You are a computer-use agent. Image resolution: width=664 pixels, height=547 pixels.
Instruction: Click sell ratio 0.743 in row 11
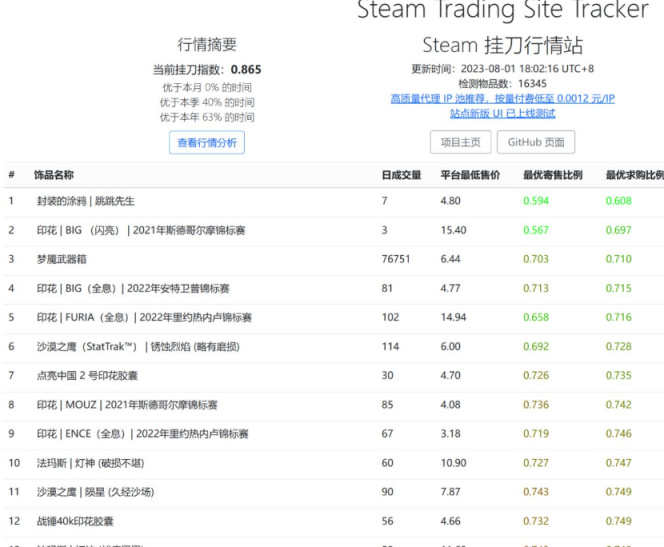click(536, 492)
